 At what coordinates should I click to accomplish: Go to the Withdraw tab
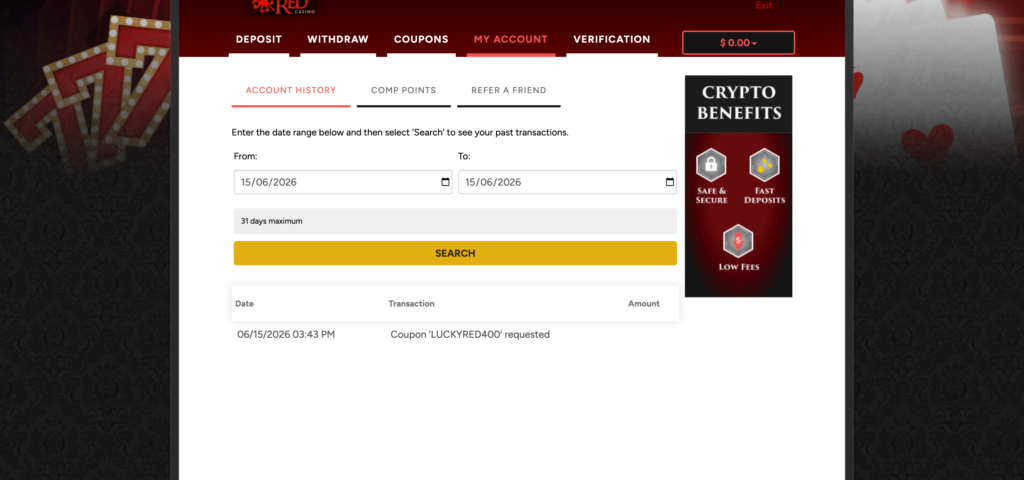point(338,39)
